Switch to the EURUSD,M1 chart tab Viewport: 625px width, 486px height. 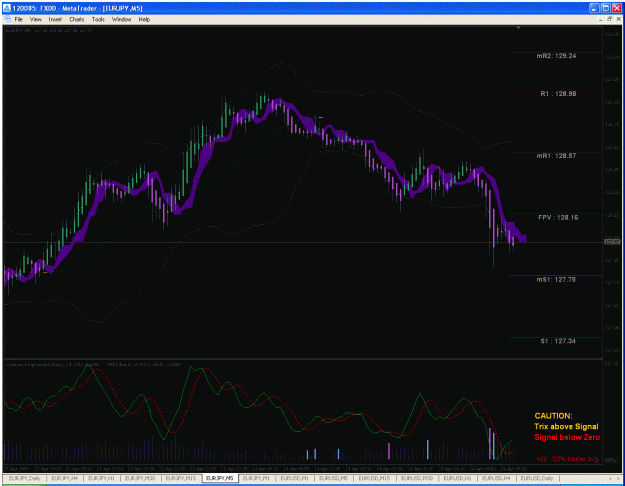point(294,478)
